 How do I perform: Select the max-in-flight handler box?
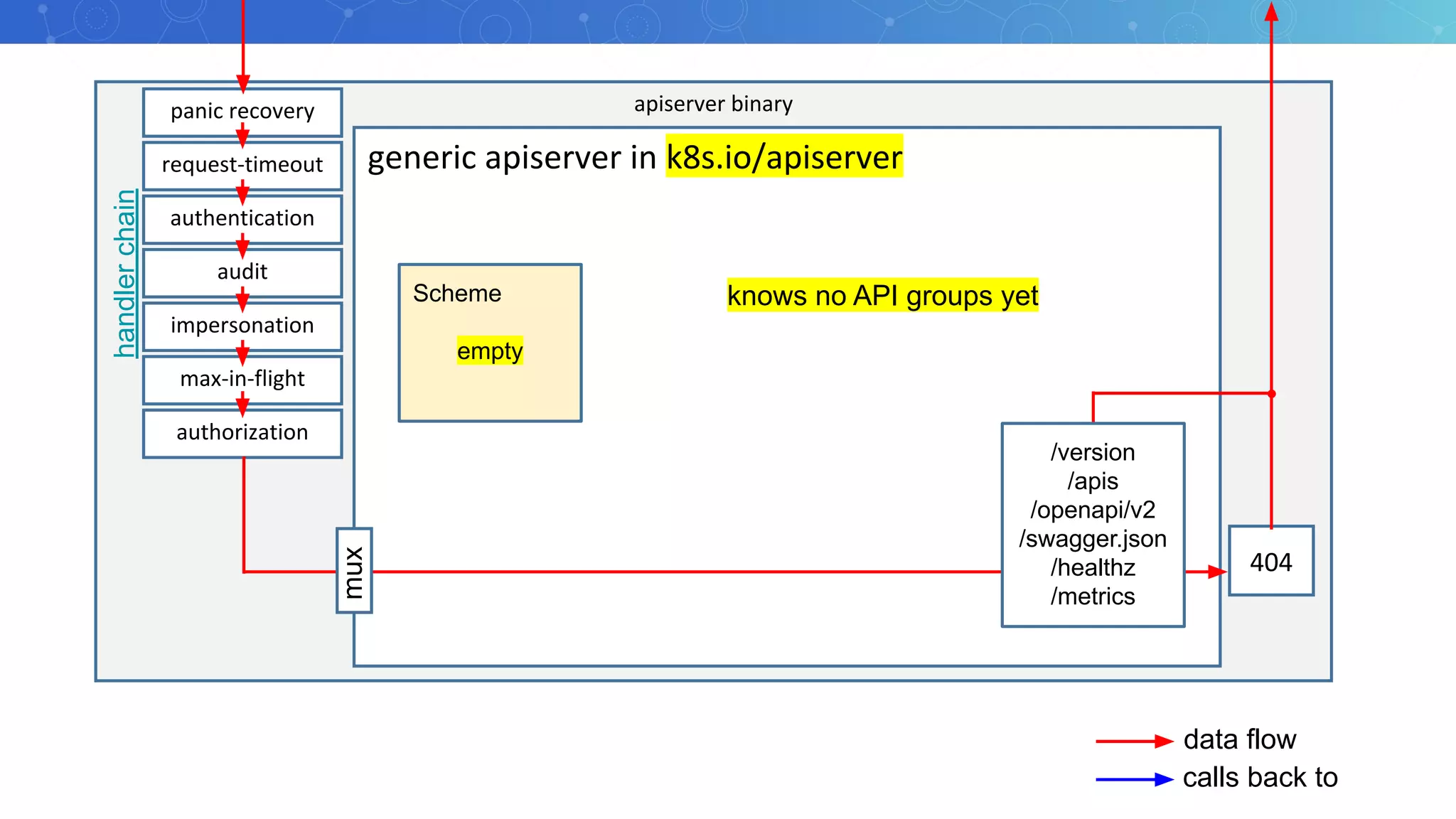[242, 379]
